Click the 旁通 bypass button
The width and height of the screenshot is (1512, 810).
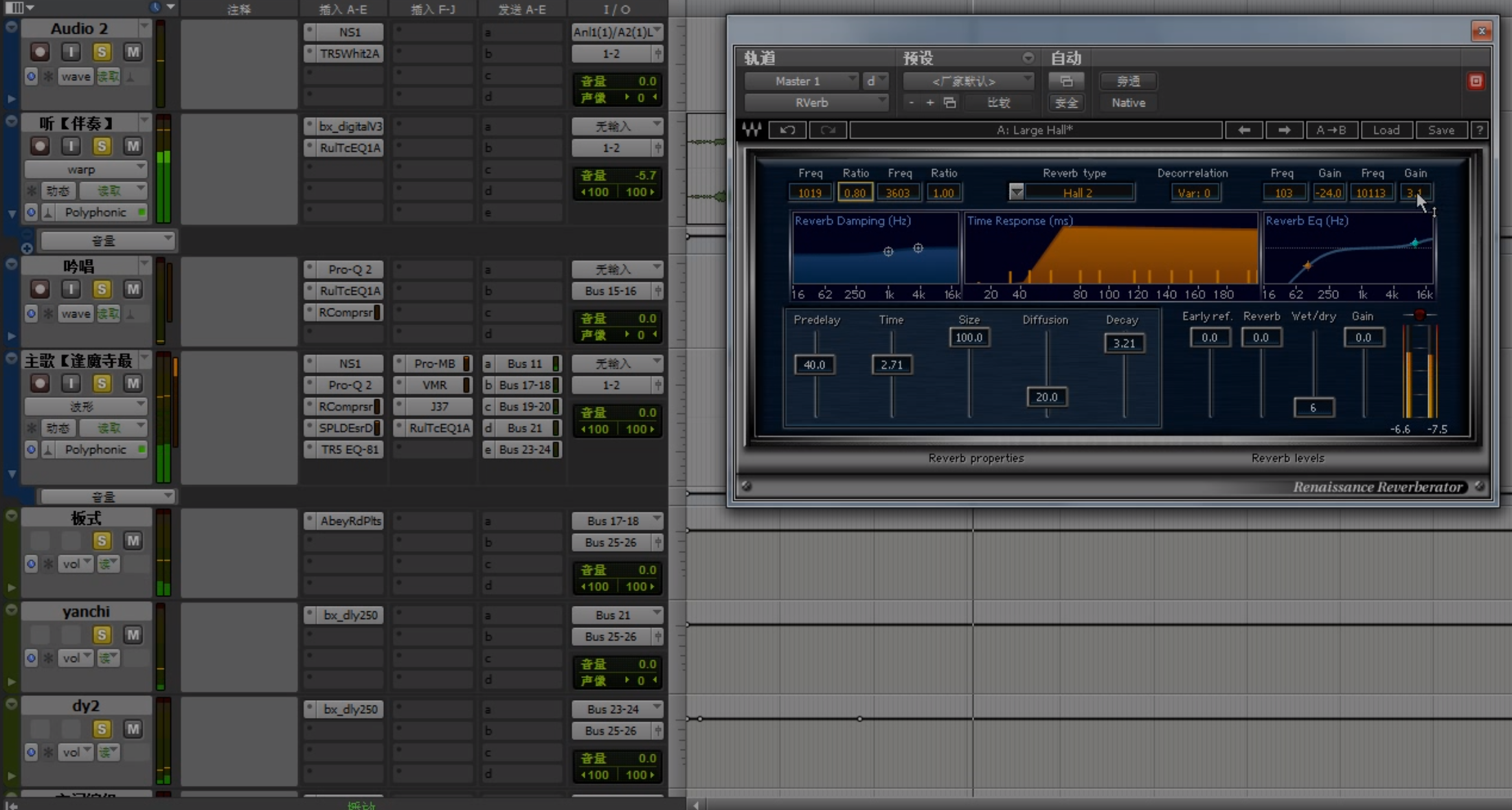(1128, 81)
